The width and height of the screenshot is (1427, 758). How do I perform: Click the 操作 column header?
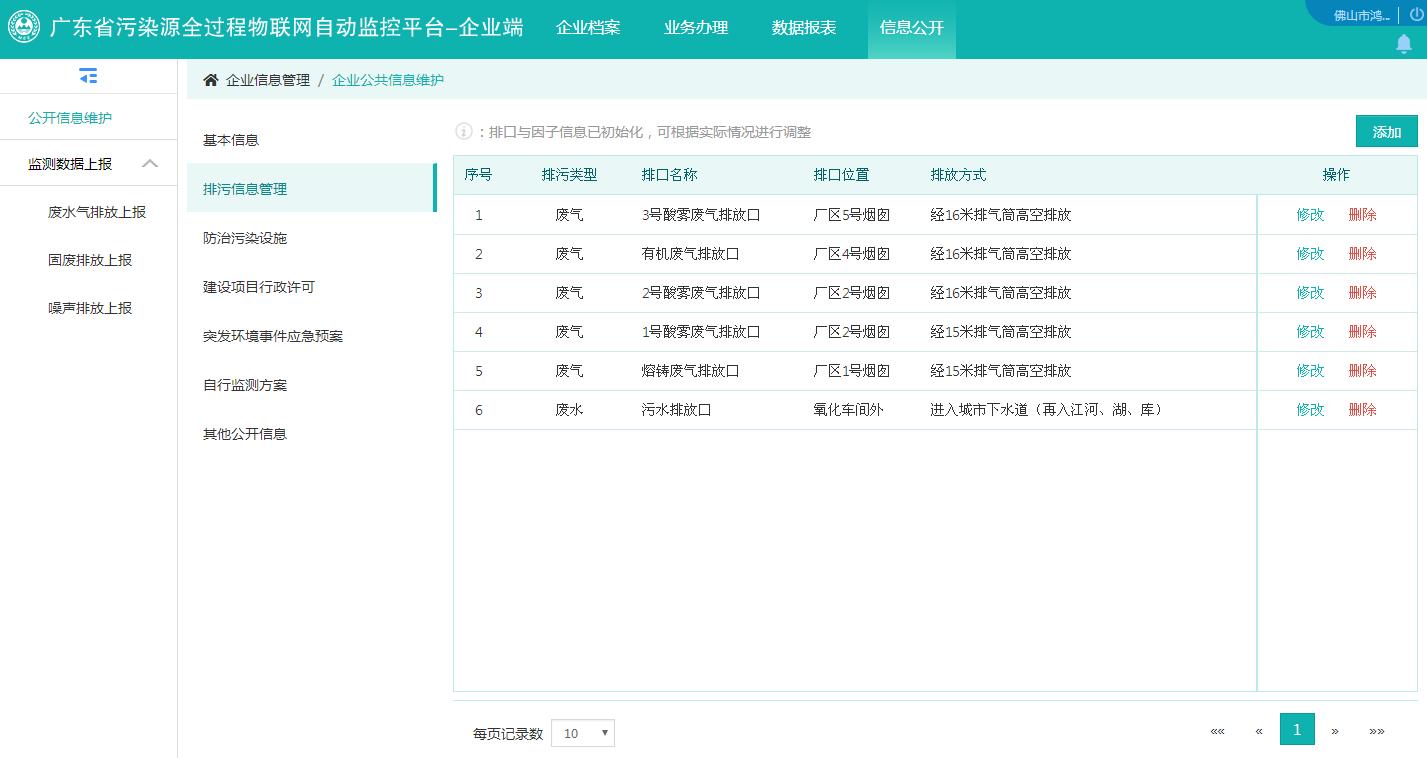(x=1336, y=175)
